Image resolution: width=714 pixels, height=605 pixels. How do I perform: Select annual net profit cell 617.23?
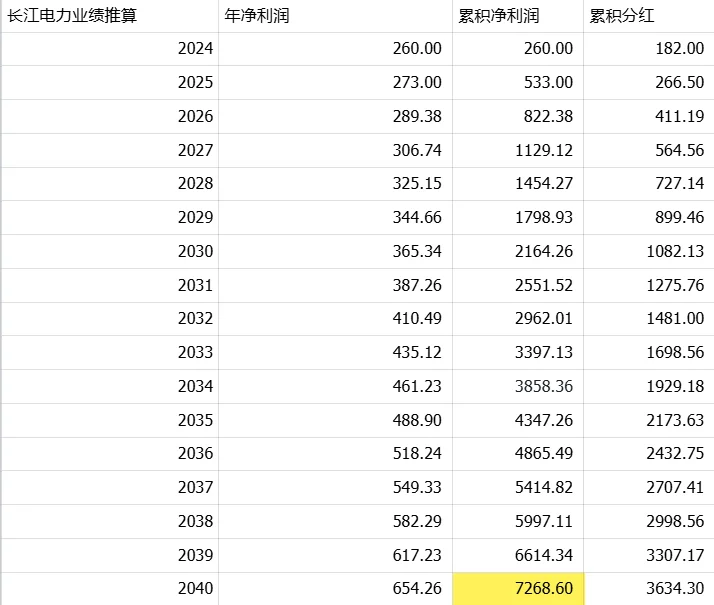tap(336, 555)
